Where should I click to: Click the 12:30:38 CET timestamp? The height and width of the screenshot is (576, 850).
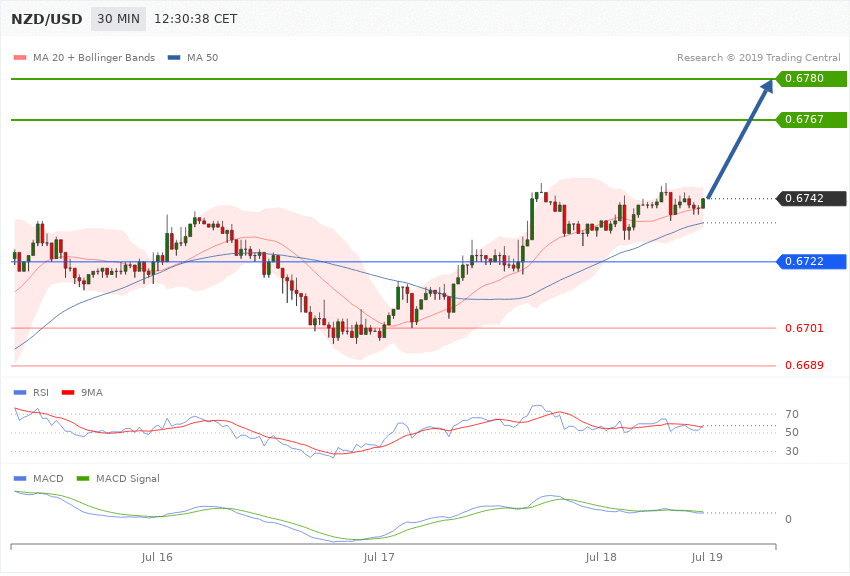(x=196, y=19)
